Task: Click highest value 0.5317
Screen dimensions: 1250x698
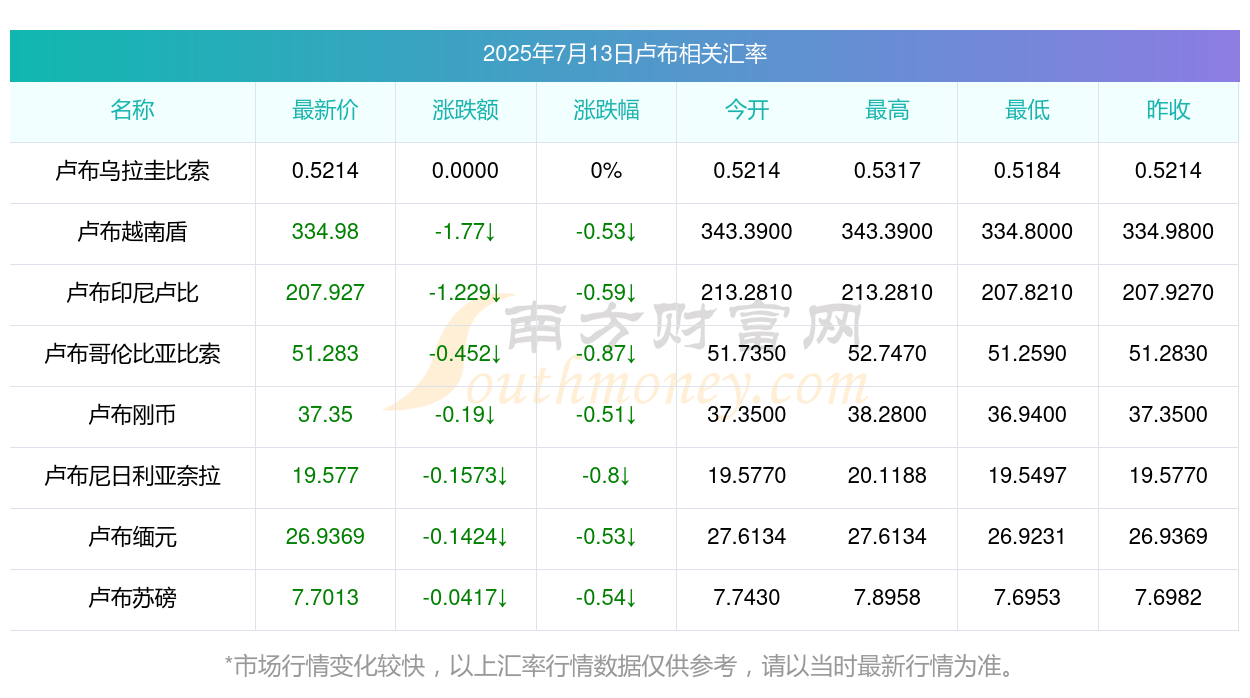Action: pyautogui.click(x=887, y=171)
